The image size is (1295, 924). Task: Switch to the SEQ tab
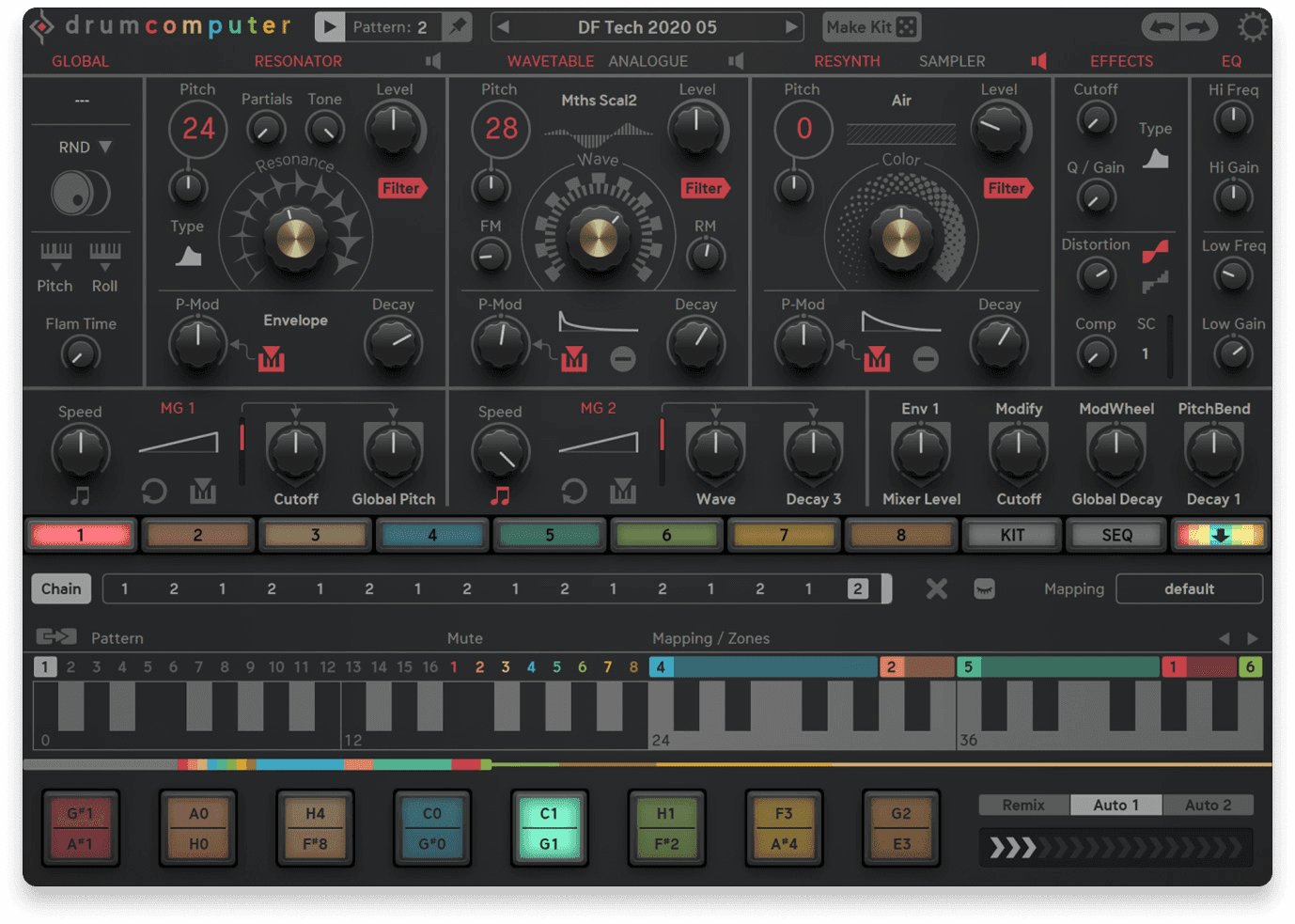[1116, 534]
